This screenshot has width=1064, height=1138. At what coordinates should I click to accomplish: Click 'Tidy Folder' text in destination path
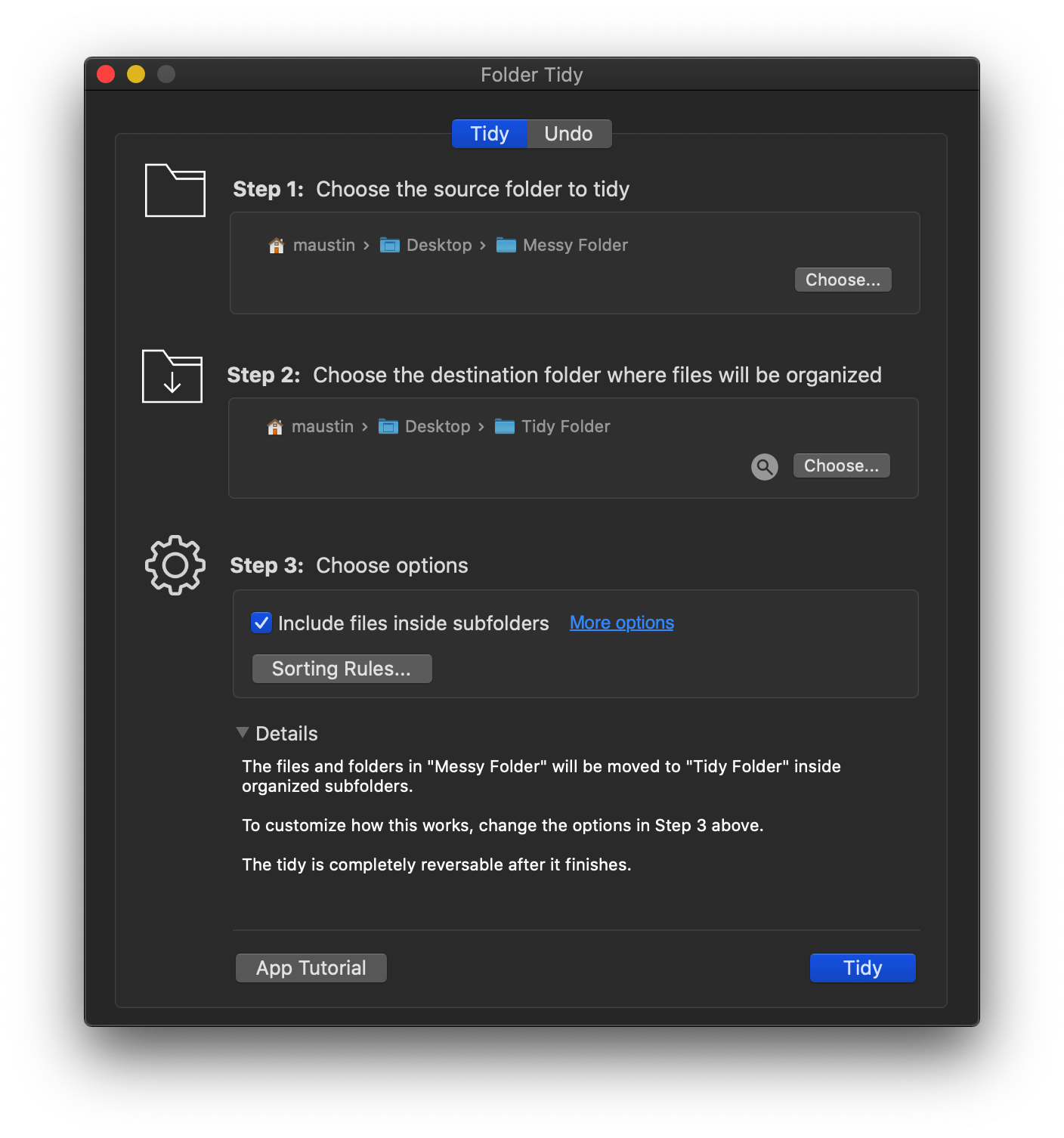[x=566, y=426]
